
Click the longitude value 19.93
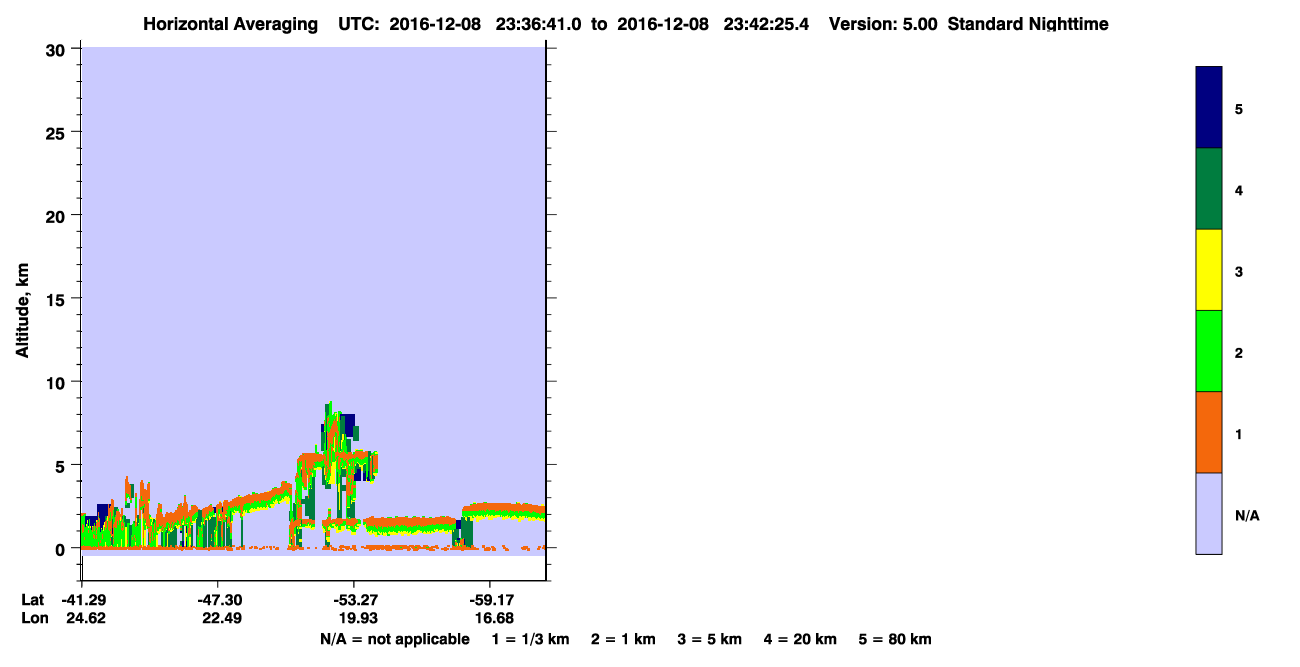[x=357, y=618]
